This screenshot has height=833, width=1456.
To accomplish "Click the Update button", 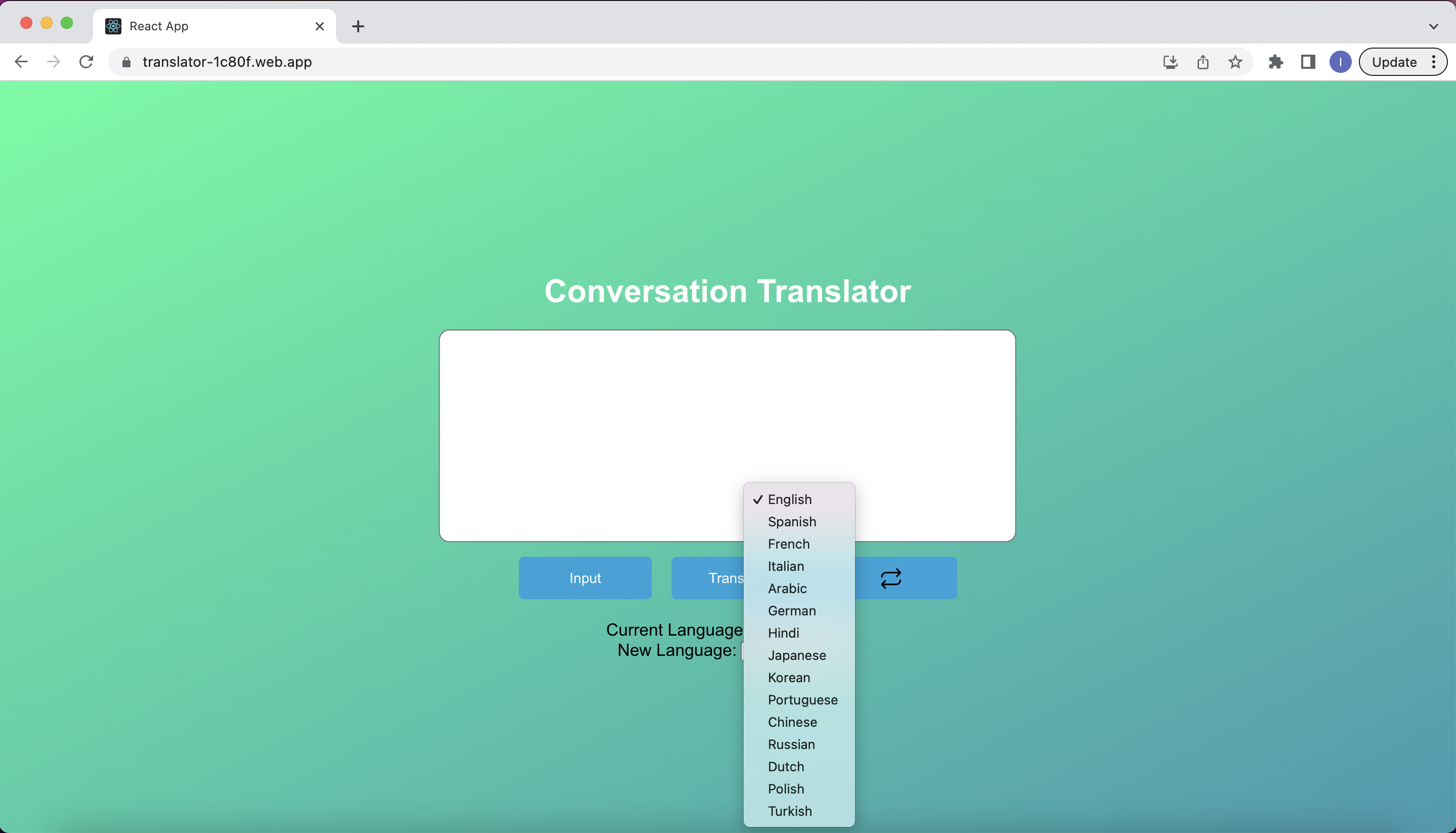I will tap(1394, 62).
